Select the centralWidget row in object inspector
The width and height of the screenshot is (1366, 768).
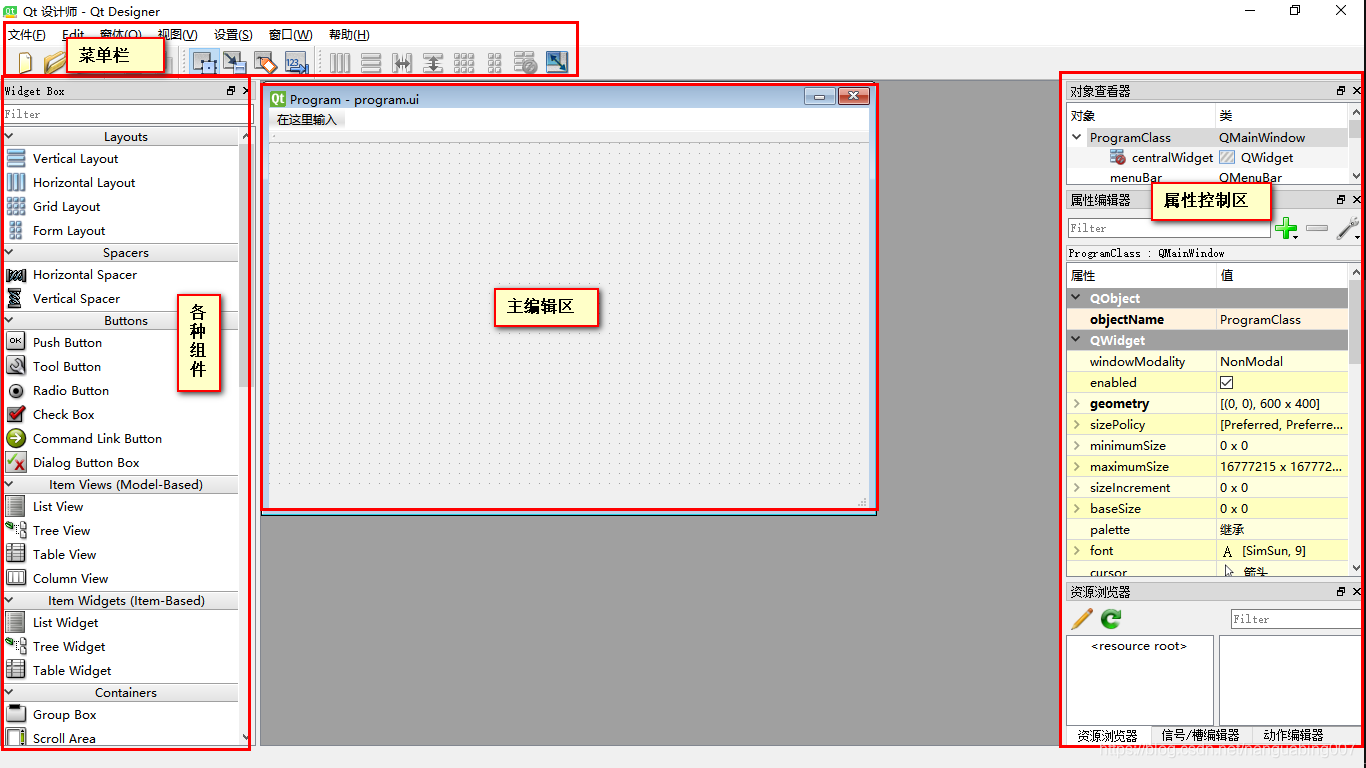tap(1207, 157)
